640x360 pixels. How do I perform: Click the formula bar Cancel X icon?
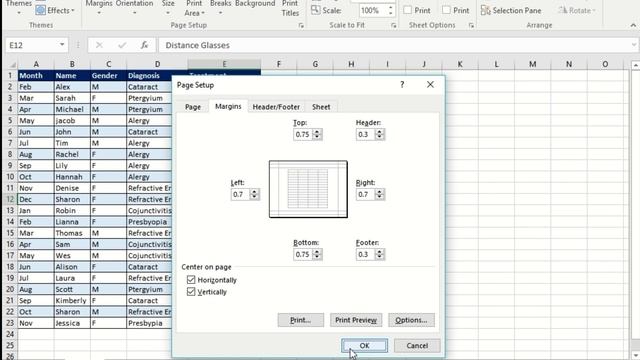click(99, 45)
